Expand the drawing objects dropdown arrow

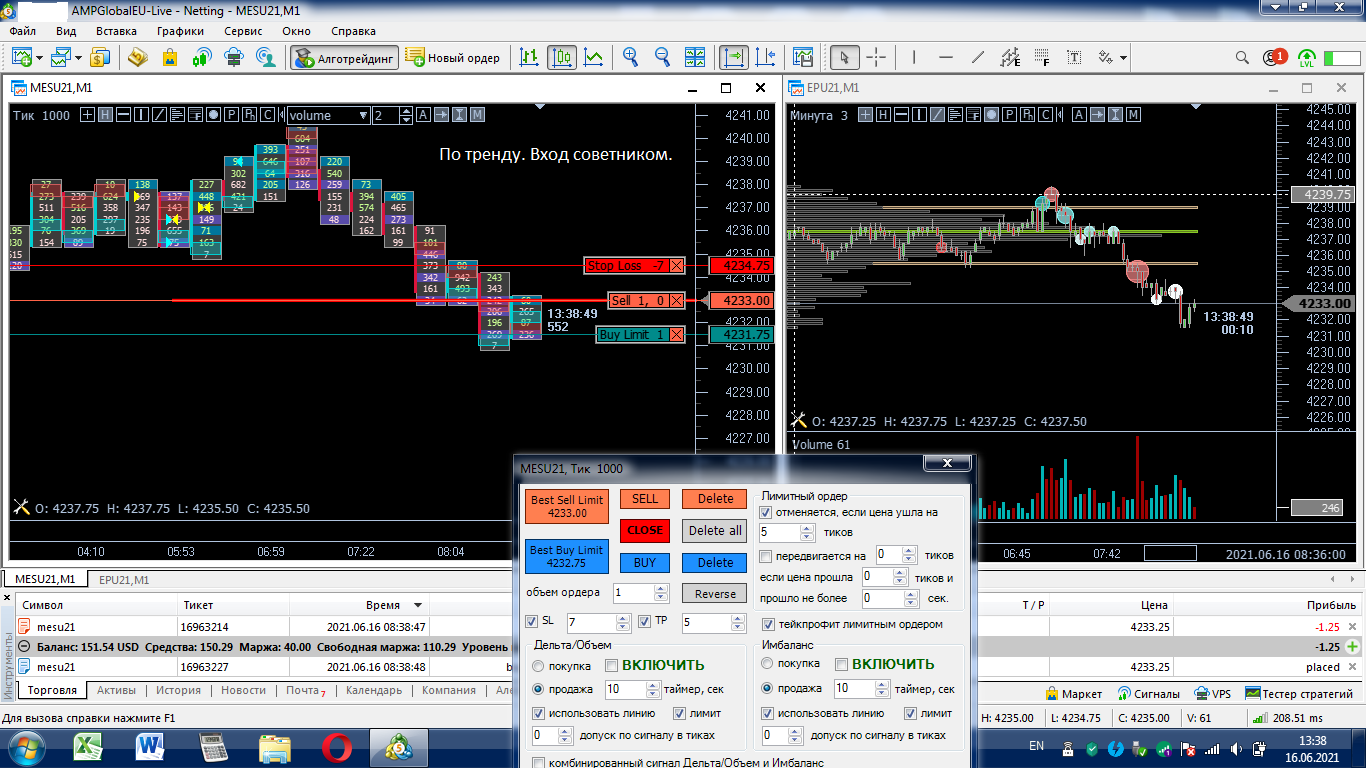pyautogui.click(x=1124, y=57)
